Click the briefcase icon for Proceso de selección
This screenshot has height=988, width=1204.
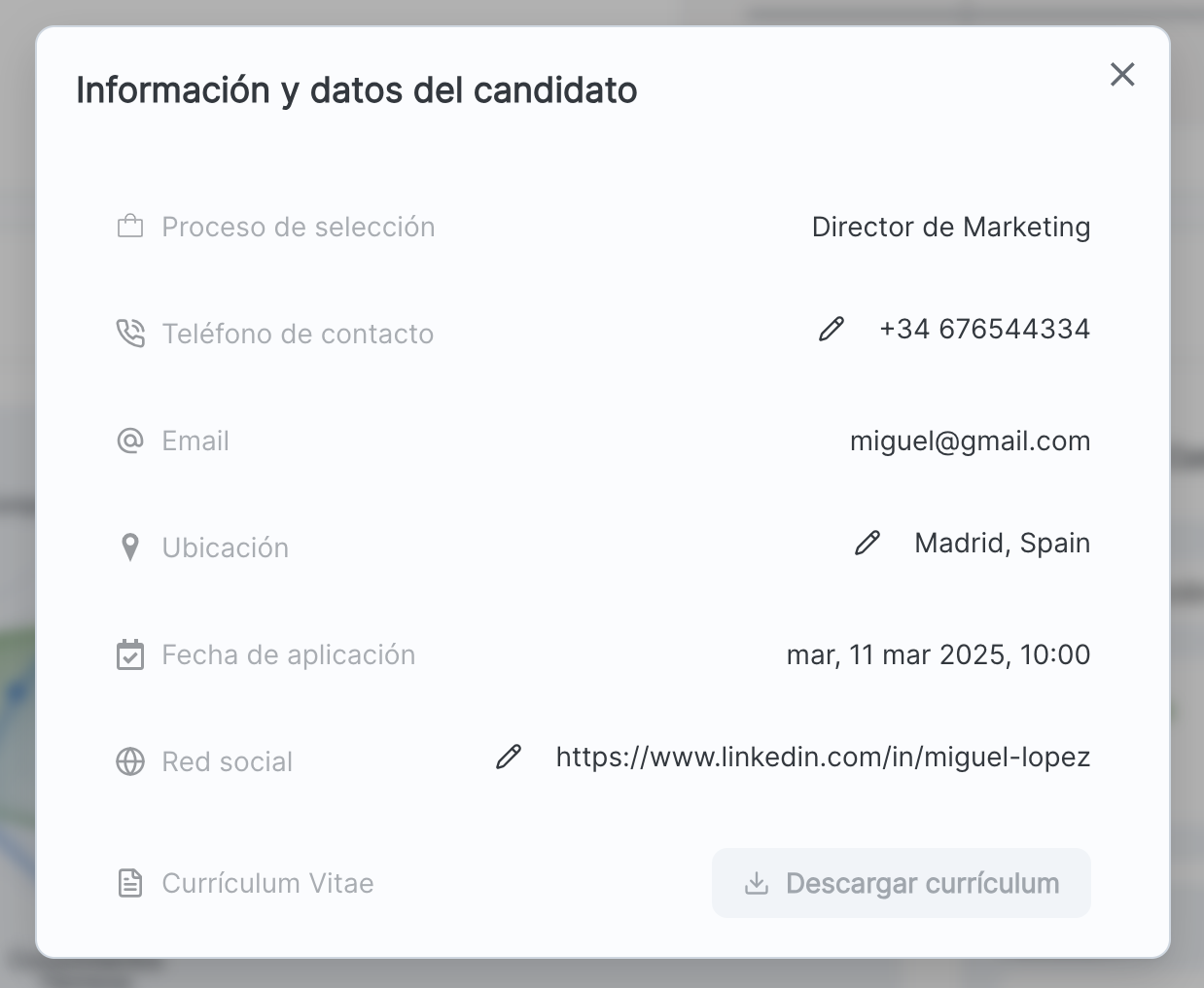coord(130,228)
